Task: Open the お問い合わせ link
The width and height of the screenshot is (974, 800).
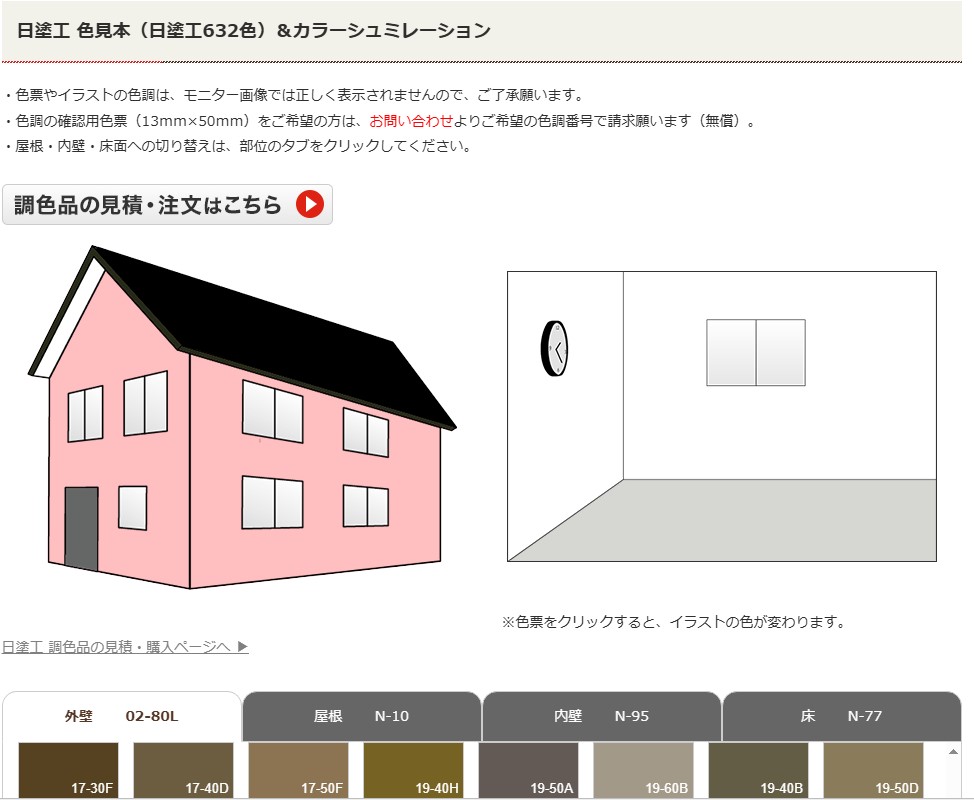Action: click(x=411, y=121)
